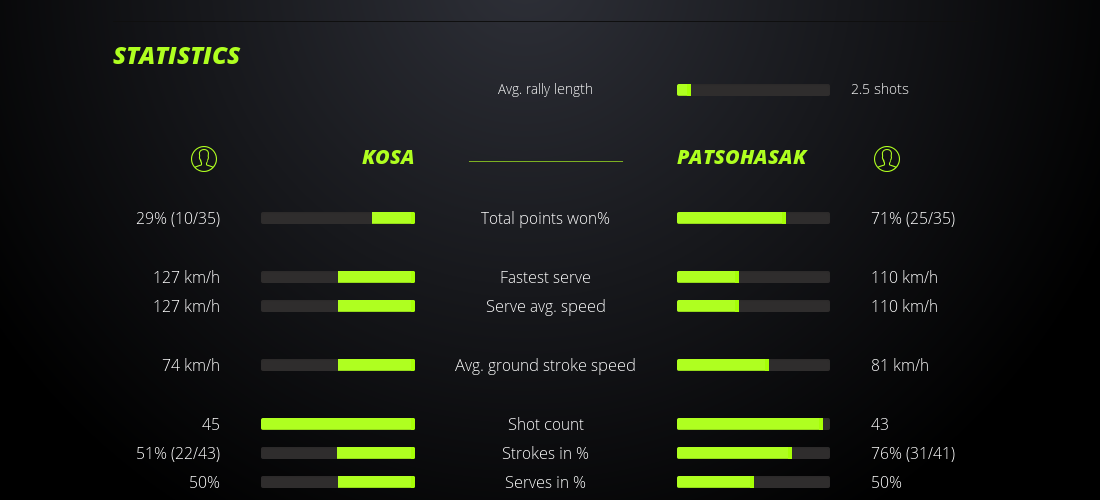Click the Avg. rally length bar
The height and width of the screenshot is (500, 1100).
[753, 90]
